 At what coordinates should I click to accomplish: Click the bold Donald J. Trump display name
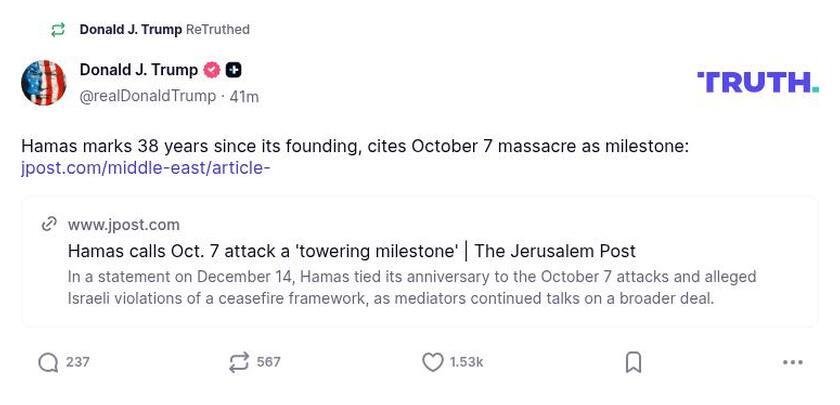[x=139, y=70]
